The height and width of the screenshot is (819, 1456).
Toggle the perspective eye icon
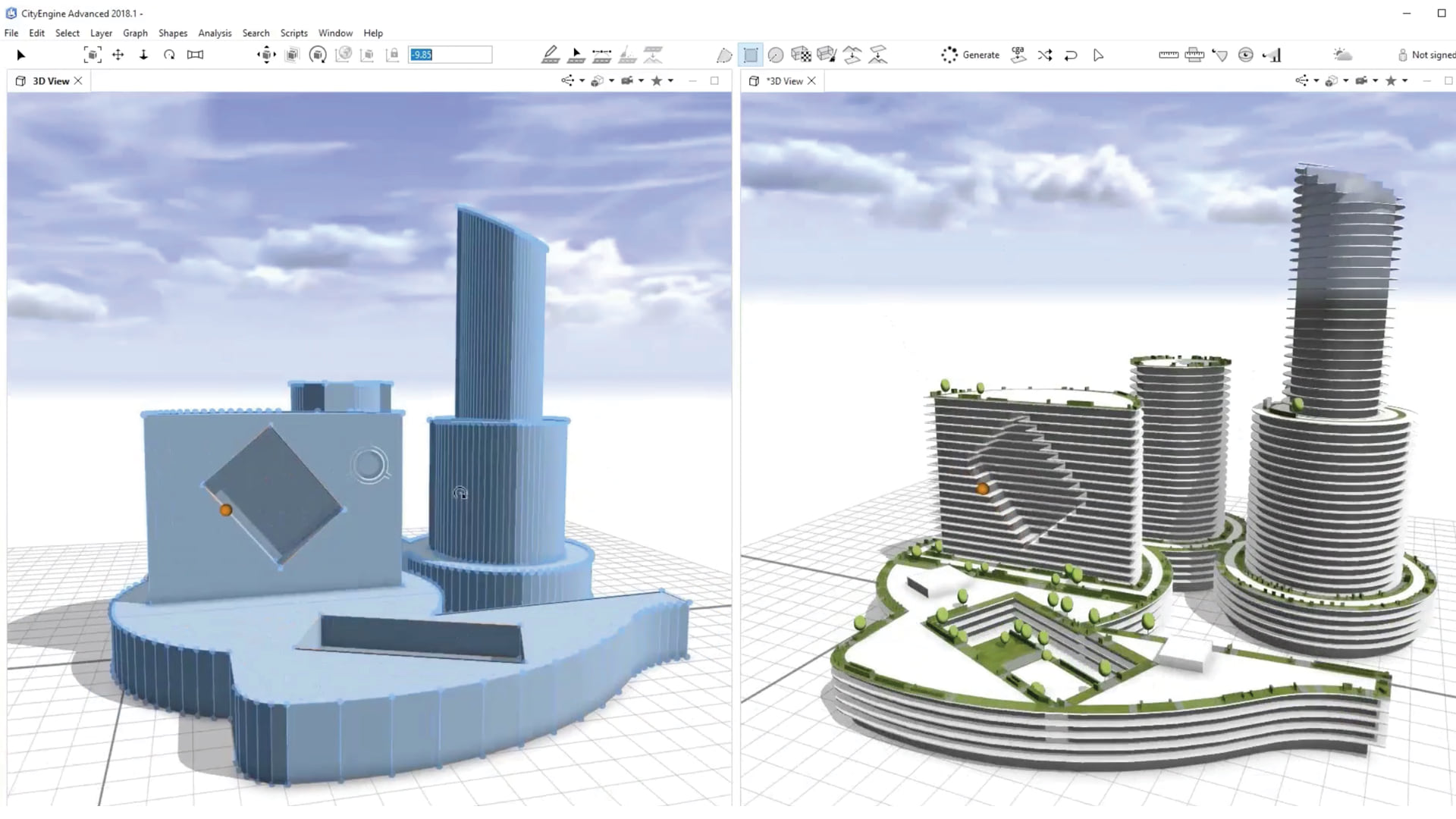click(1246, 55)
